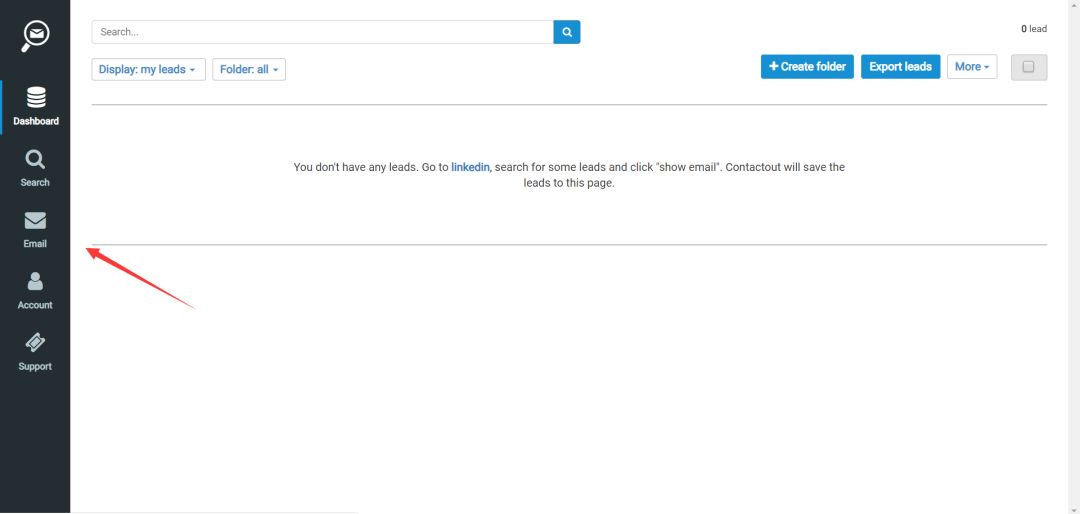The width and height of the screenshot is (1080, 514).
Task: Expand the More dropdown menu
Action: [x=971, y=67]
